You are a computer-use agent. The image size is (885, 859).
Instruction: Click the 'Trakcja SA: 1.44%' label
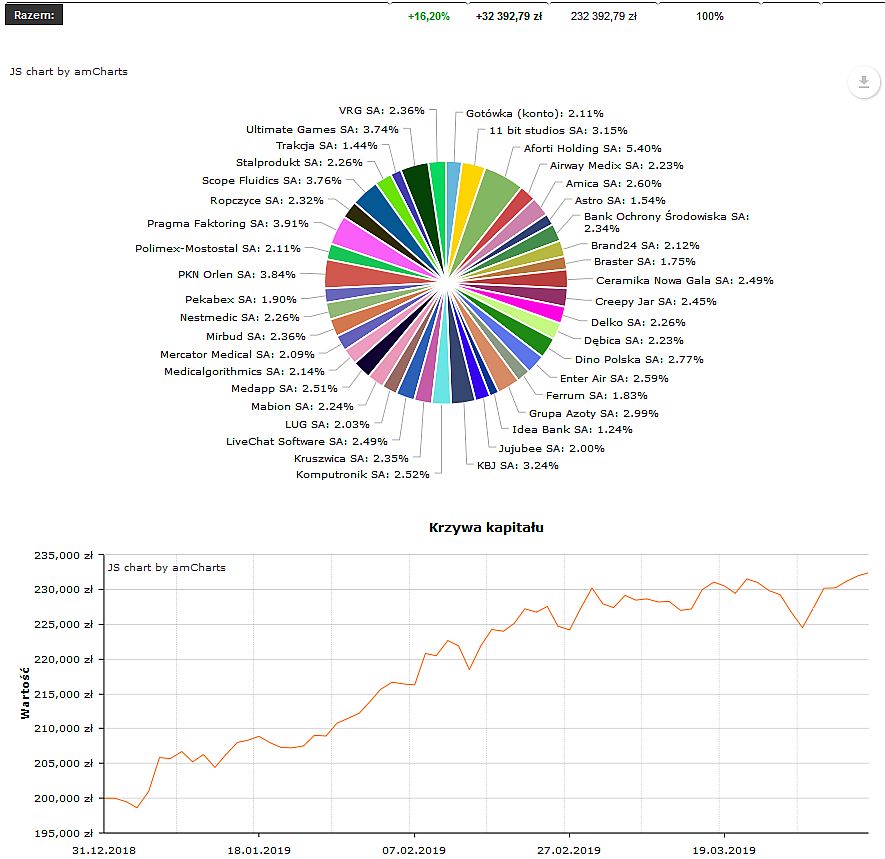click(x=327, y=146)
